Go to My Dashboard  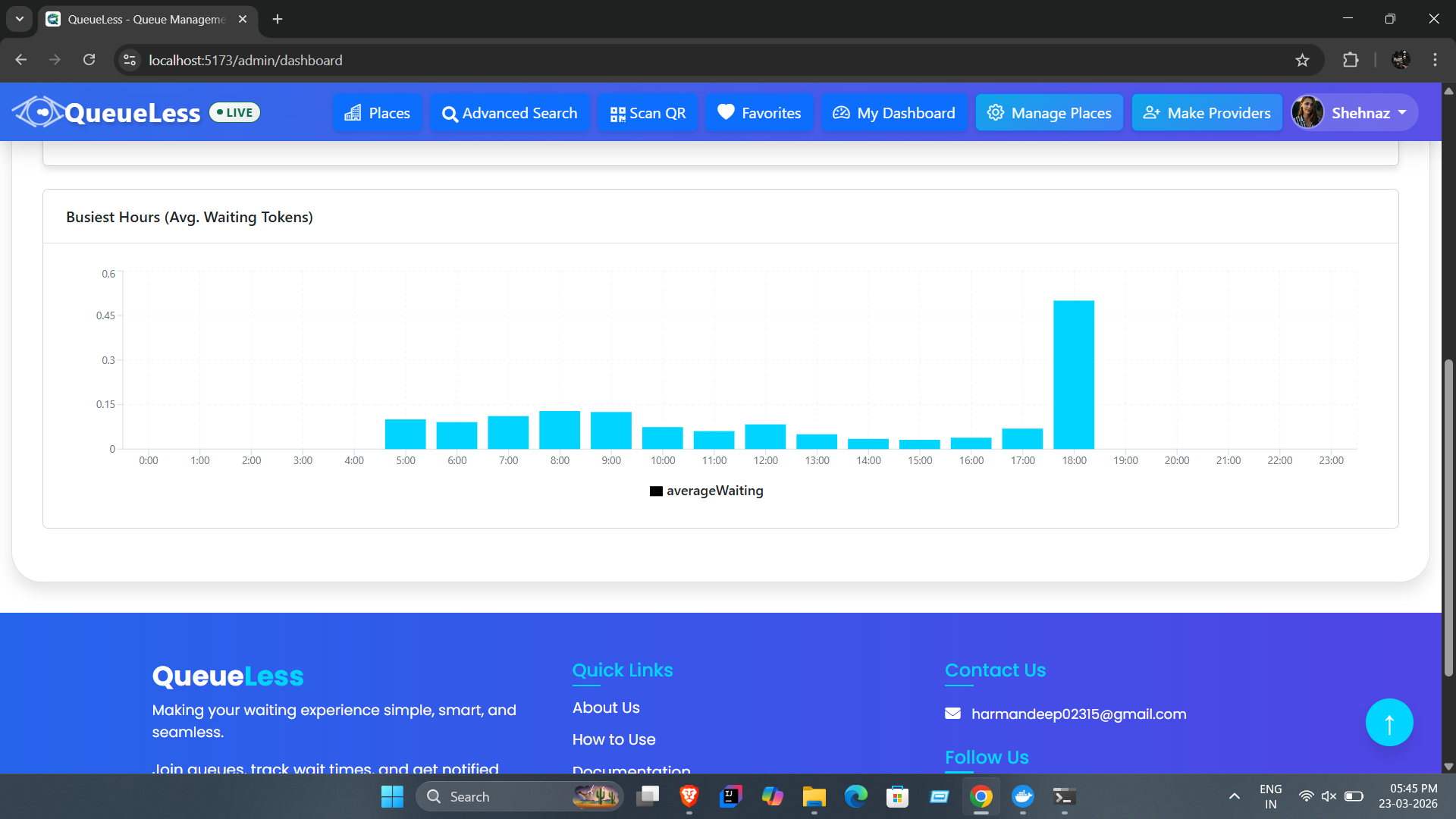[894, 113]
